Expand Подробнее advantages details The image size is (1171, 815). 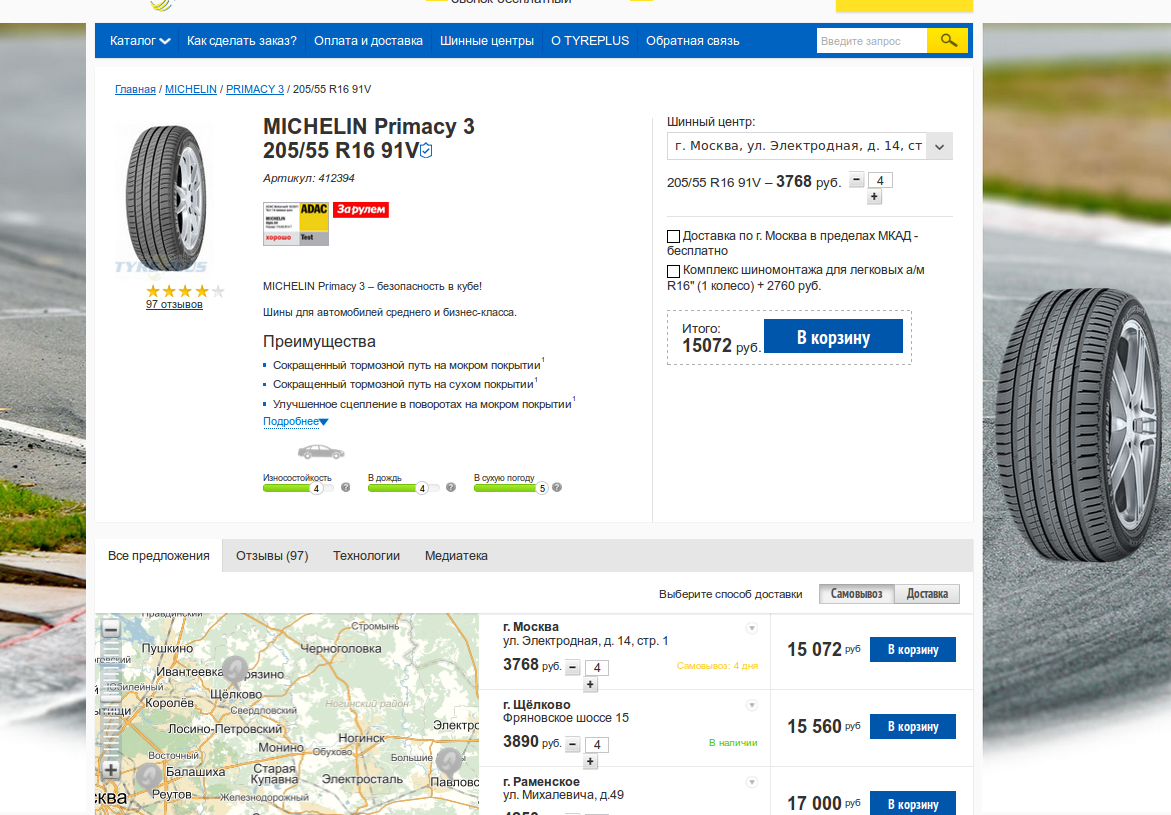click(x=296, y=421)
